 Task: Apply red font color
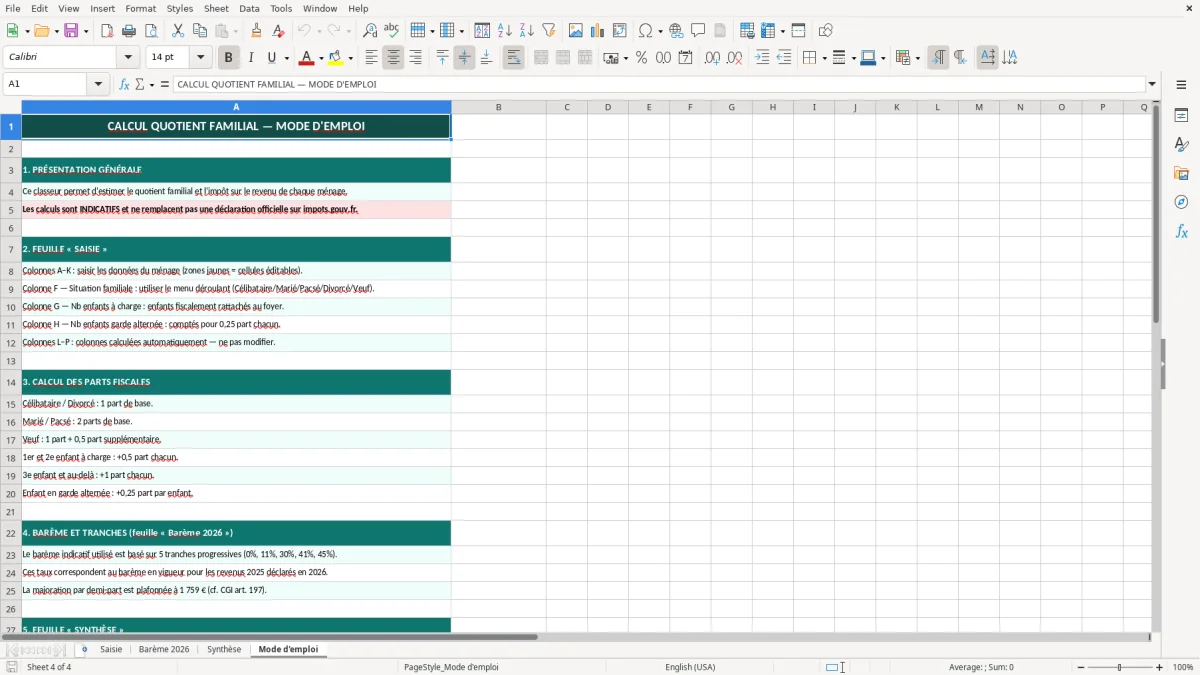tap(306, 58)
